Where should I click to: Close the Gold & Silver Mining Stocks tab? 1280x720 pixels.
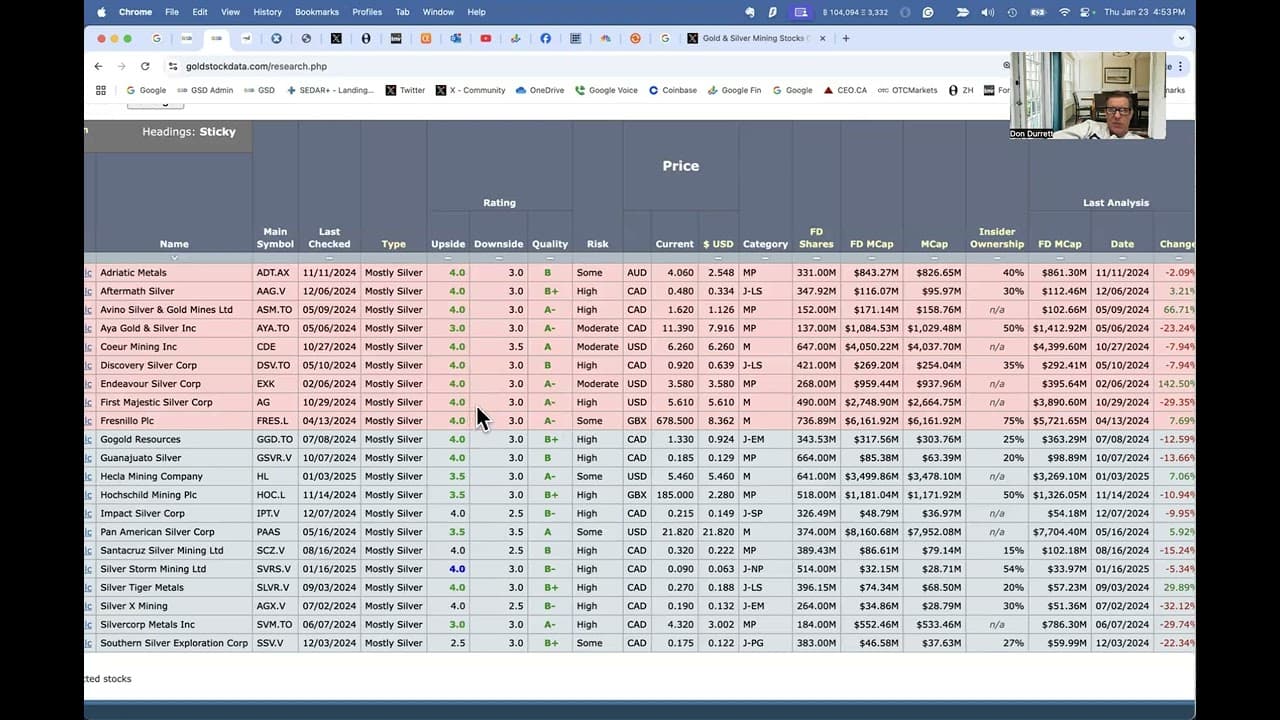coord(823,38)
